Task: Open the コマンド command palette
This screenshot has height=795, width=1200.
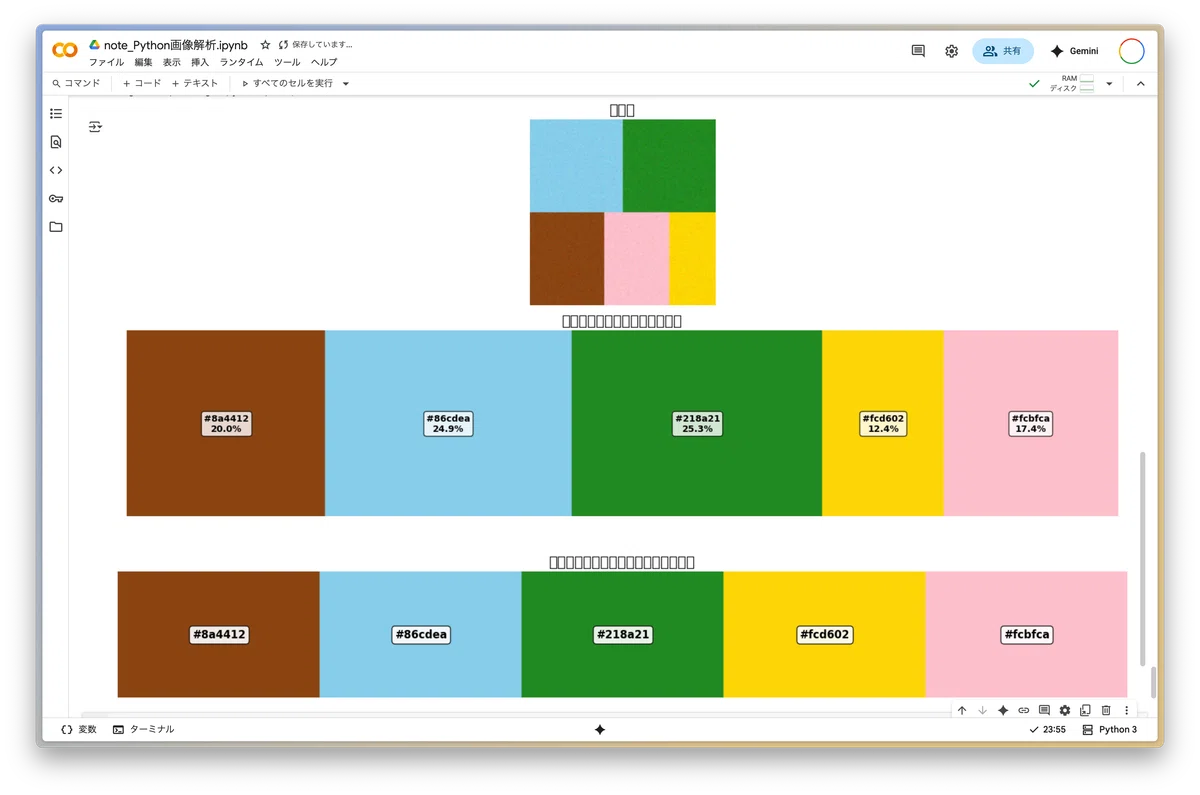Action: click(76, 84)
